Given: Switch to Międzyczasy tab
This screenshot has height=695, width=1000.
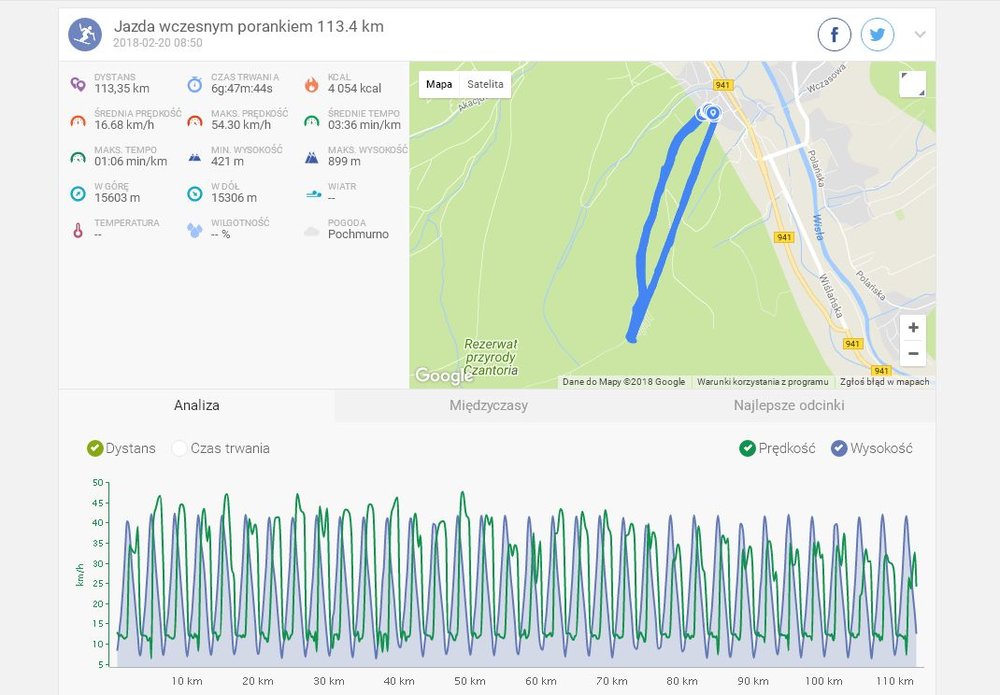Looking at the screenshot, I should click(489, 406).
